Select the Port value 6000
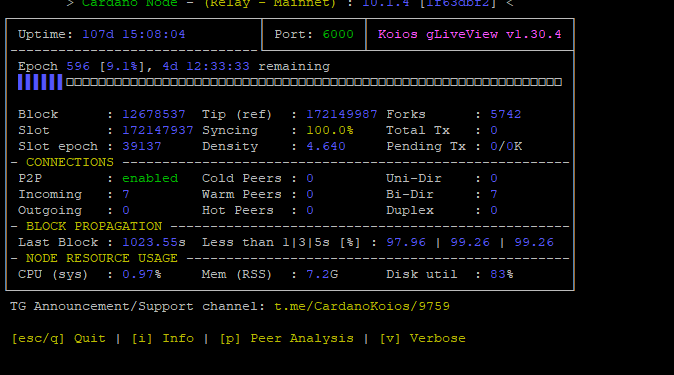Image resolution: width=674 pixels, height=375 pixels. tap(338, 34)
